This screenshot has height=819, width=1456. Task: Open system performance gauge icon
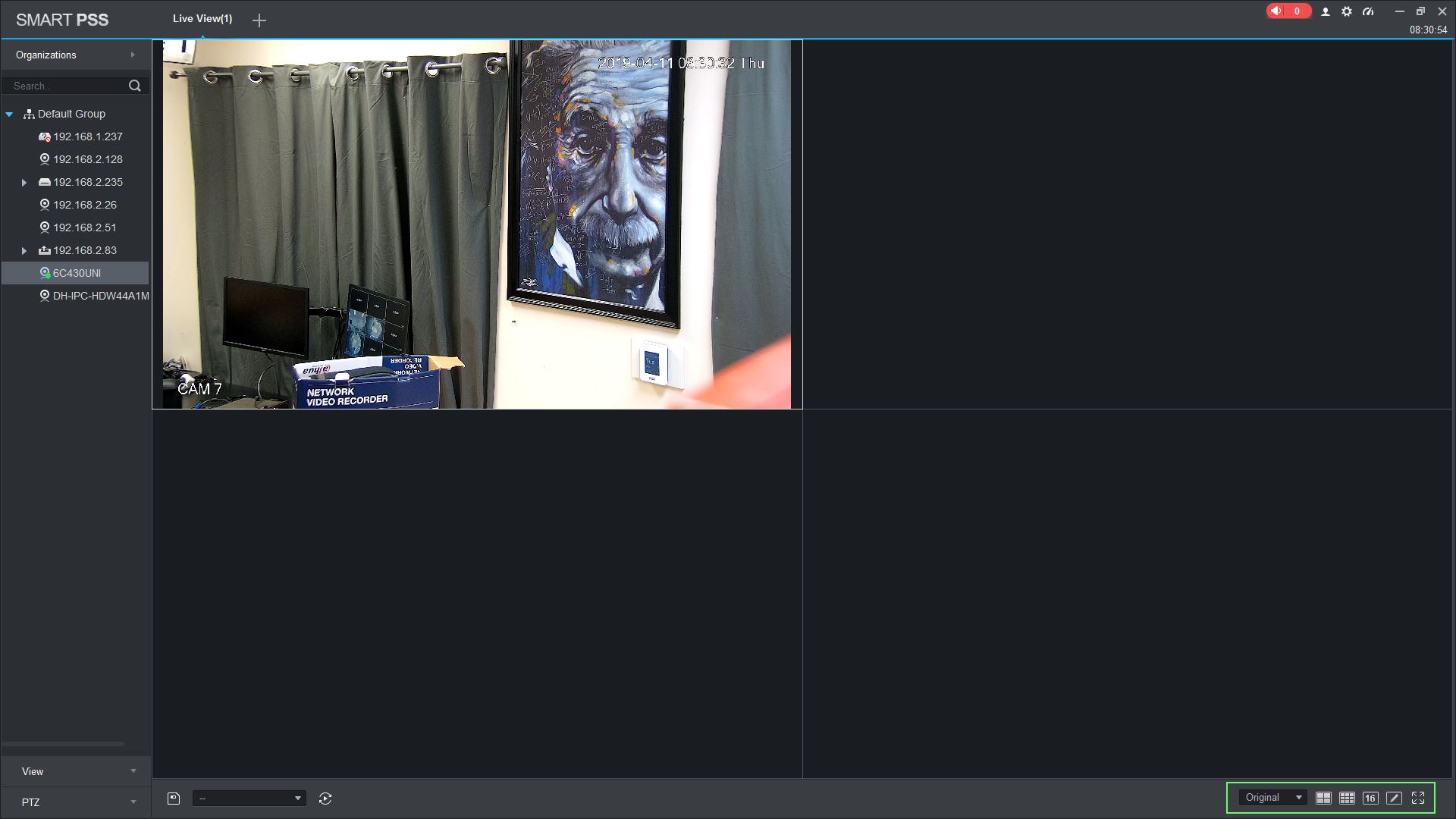click(x=1368, y=11)
